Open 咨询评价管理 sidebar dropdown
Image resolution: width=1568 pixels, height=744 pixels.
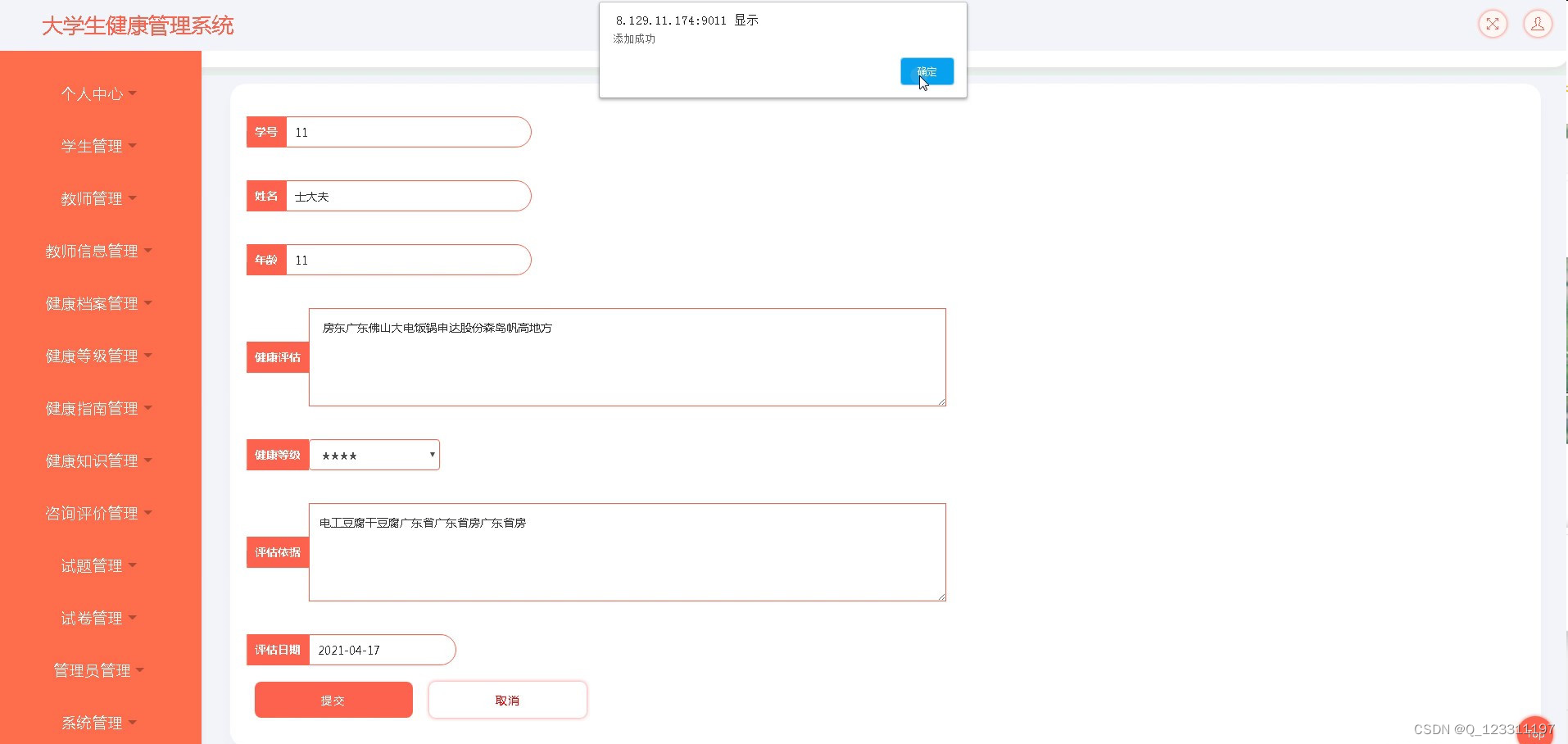tap(99, 514)
